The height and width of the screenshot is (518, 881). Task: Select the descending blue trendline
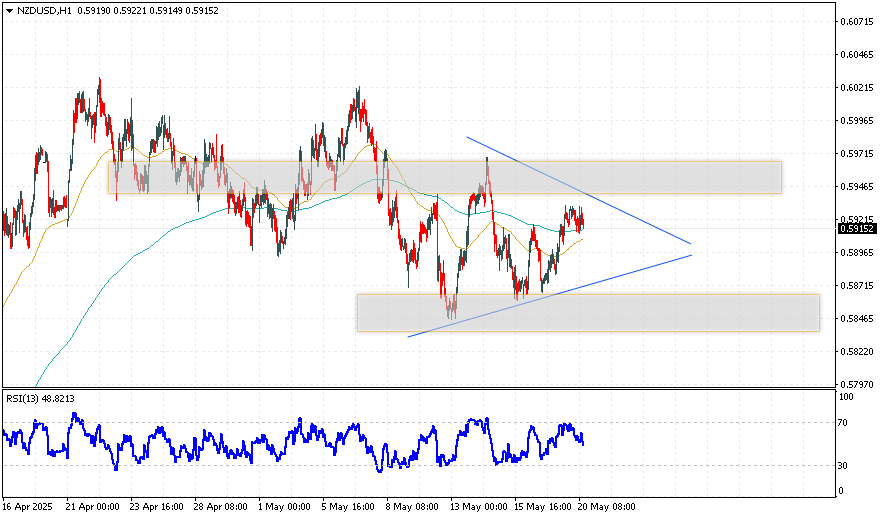pyautogui.click(x=578, y=190)
